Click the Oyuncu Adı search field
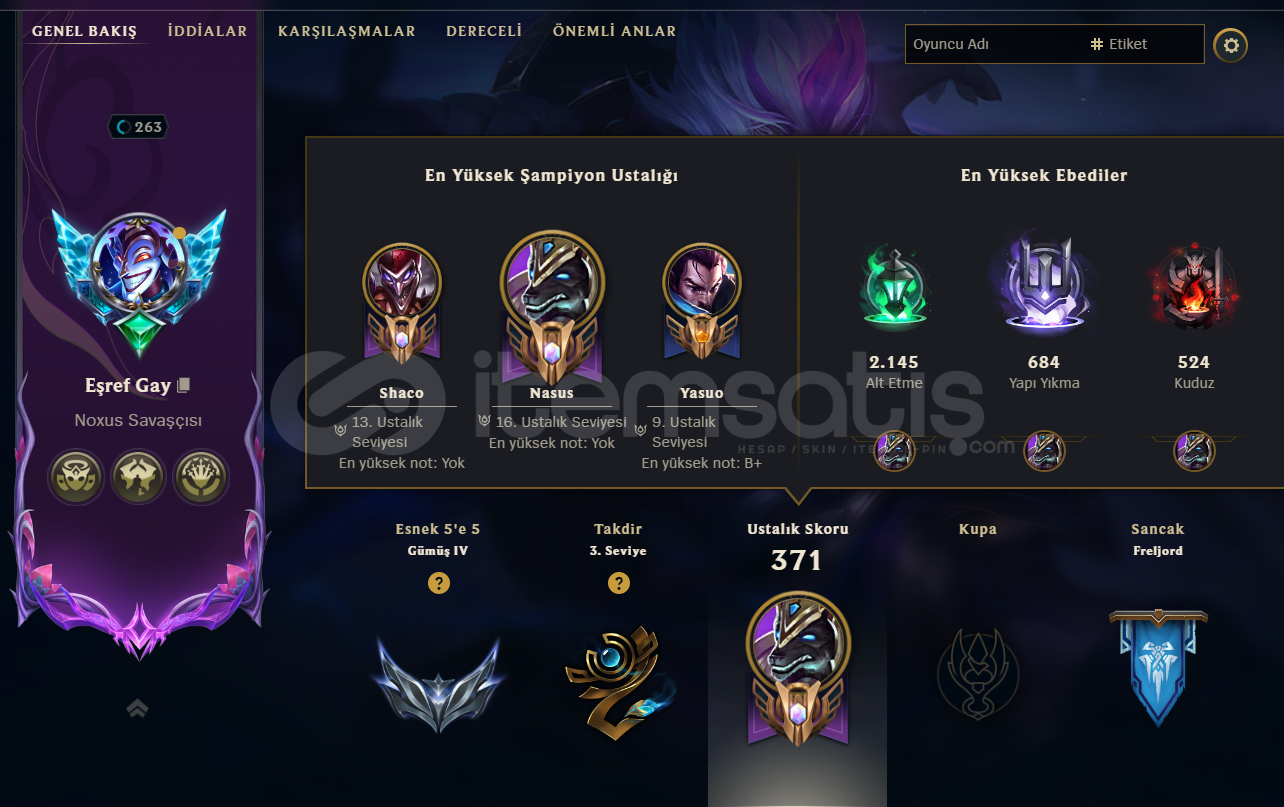The image size is (1284, 807). 993,44
